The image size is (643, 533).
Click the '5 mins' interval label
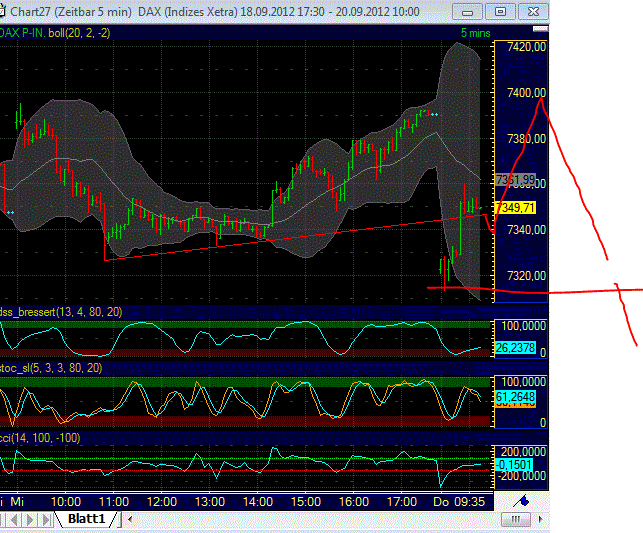(x=475, y=33)
